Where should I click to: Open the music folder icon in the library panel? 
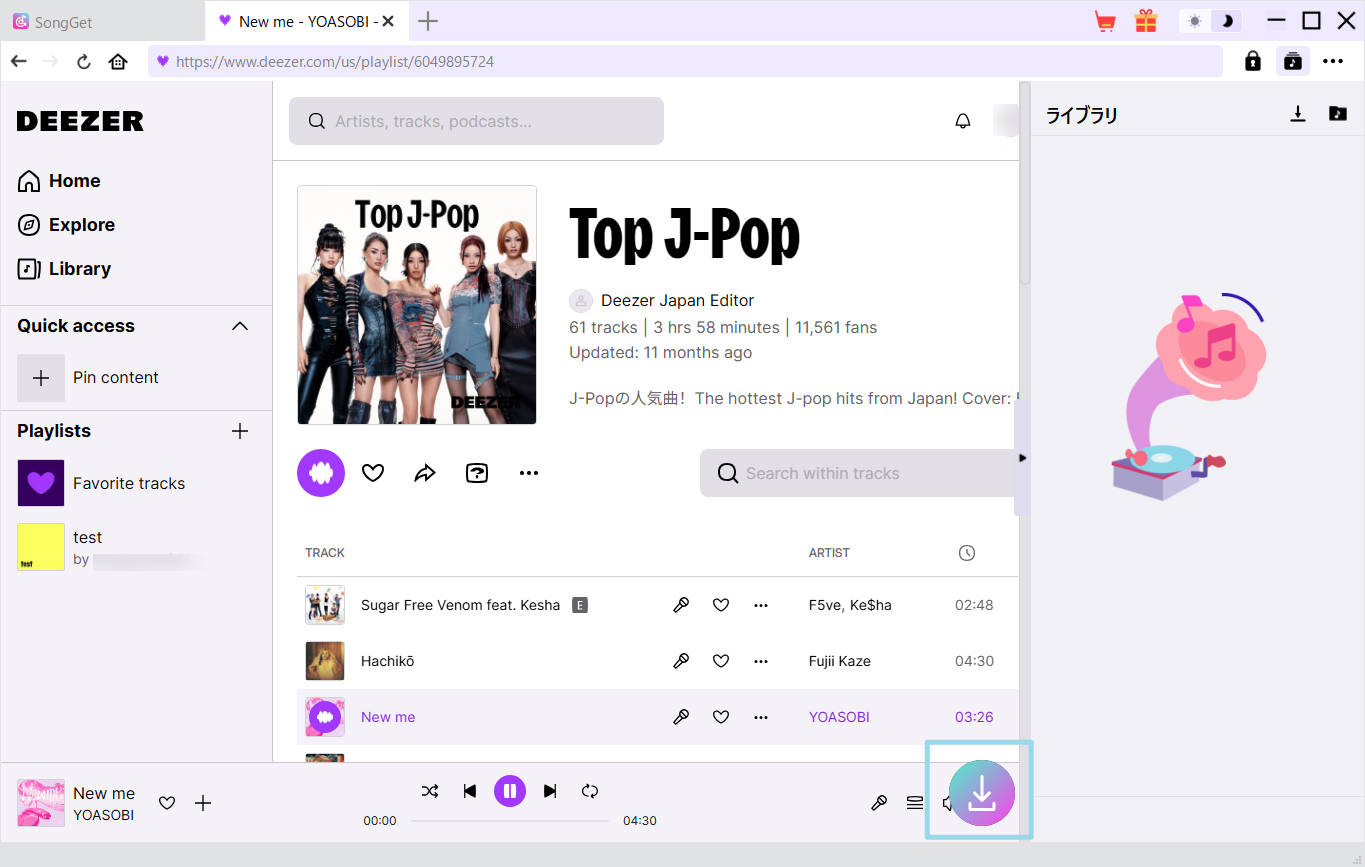[1338, 114]
